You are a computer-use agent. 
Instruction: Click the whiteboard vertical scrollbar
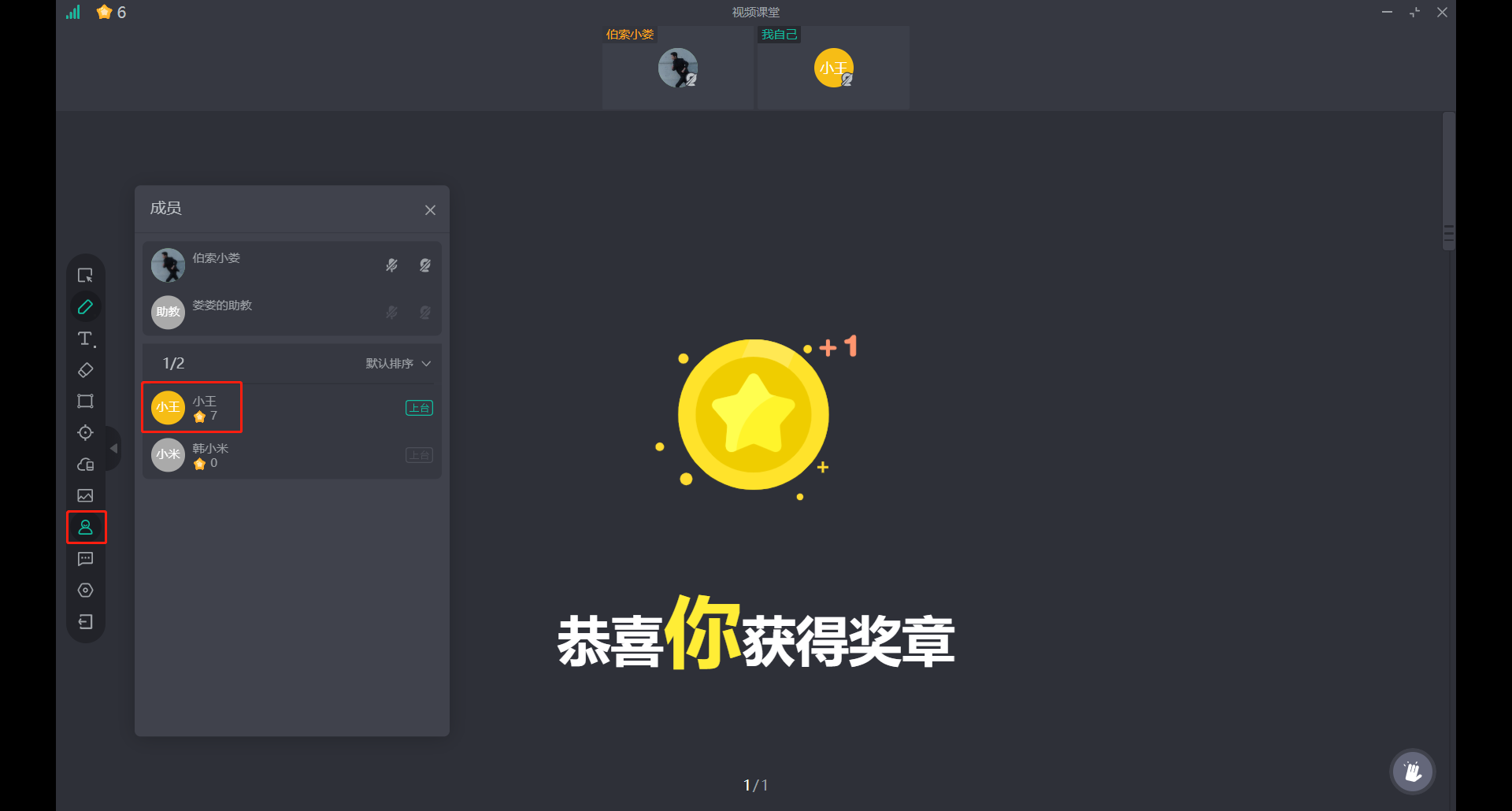pyautogui.click(x=1448, y=182)
